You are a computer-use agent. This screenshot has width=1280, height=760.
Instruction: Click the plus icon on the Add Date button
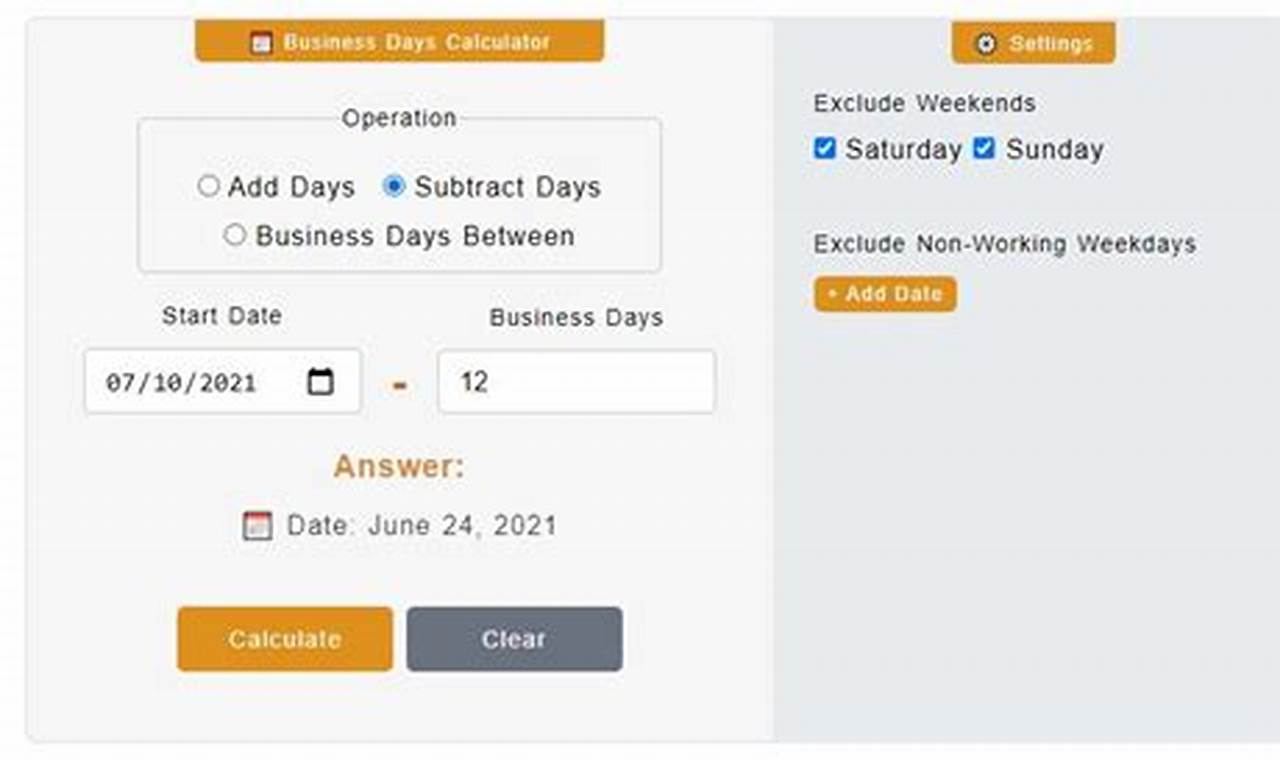pyautogui.click(x=832, y=294)
